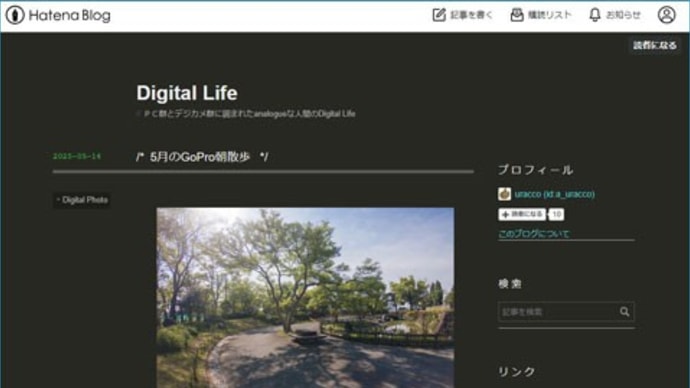This screenshot has width=690, height=388.
Task: Click the uracco profile avatar icon
Action: 505,194
